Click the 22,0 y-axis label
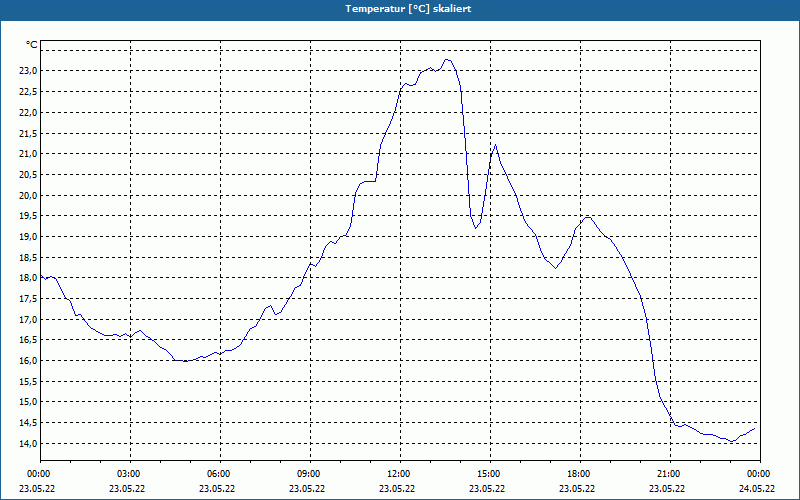 28,113
